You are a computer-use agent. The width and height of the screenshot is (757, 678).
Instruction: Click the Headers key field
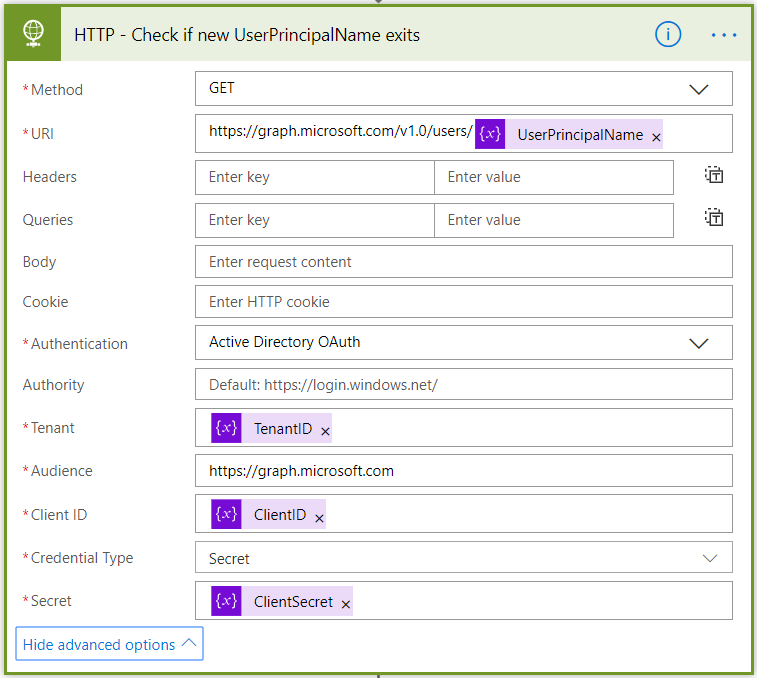[x=315, y=177]
